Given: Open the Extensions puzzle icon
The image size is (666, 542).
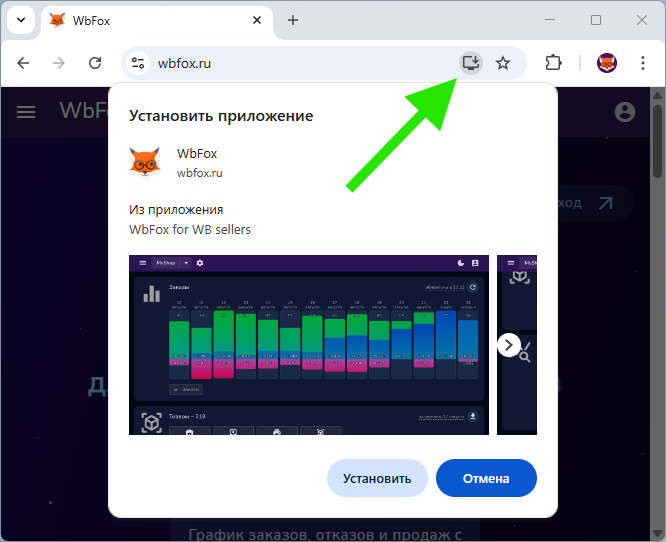Looking at the screenshot, I should coord(553,63).
